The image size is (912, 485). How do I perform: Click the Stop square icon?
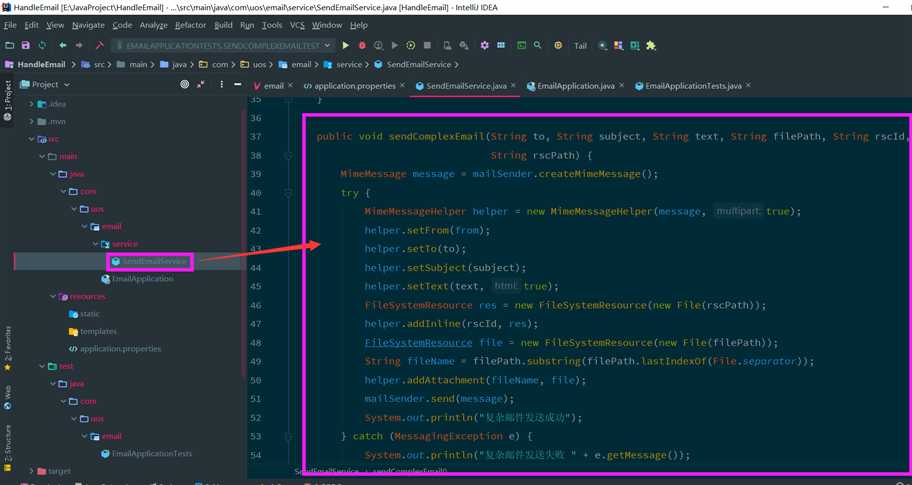(428, 45)
